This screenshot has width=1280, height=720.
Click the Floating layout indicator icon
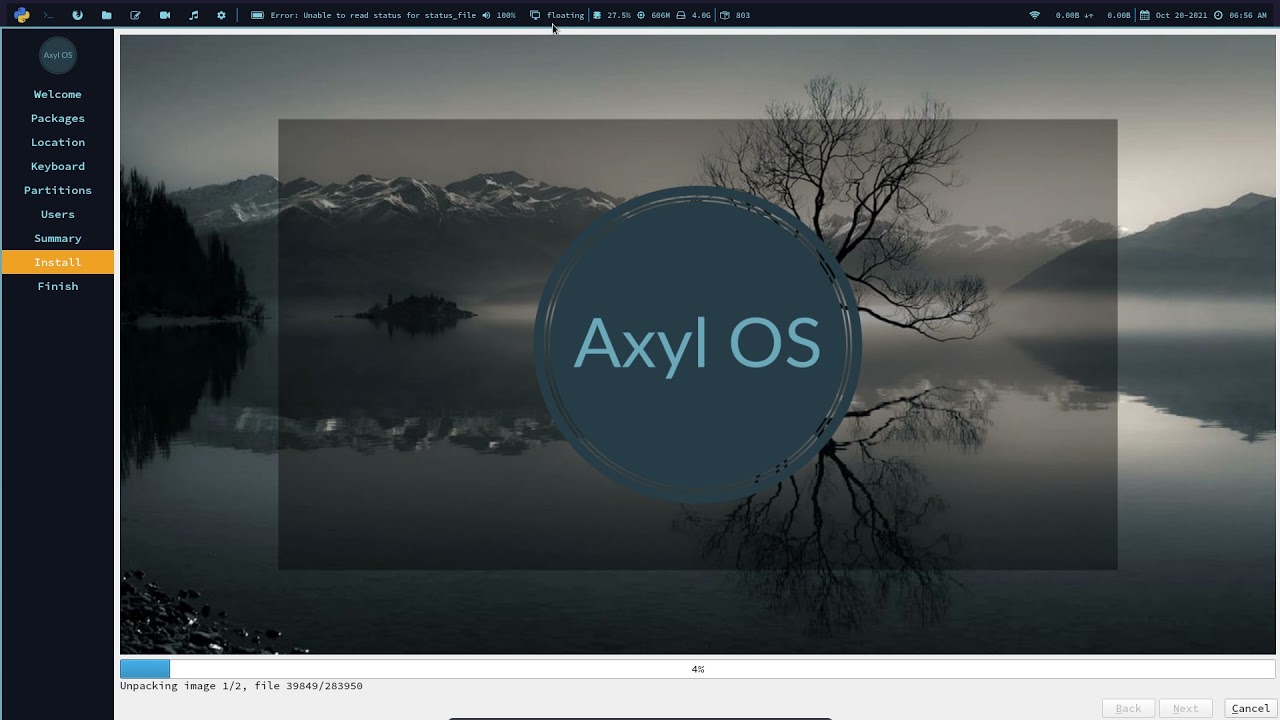point(535,15)
